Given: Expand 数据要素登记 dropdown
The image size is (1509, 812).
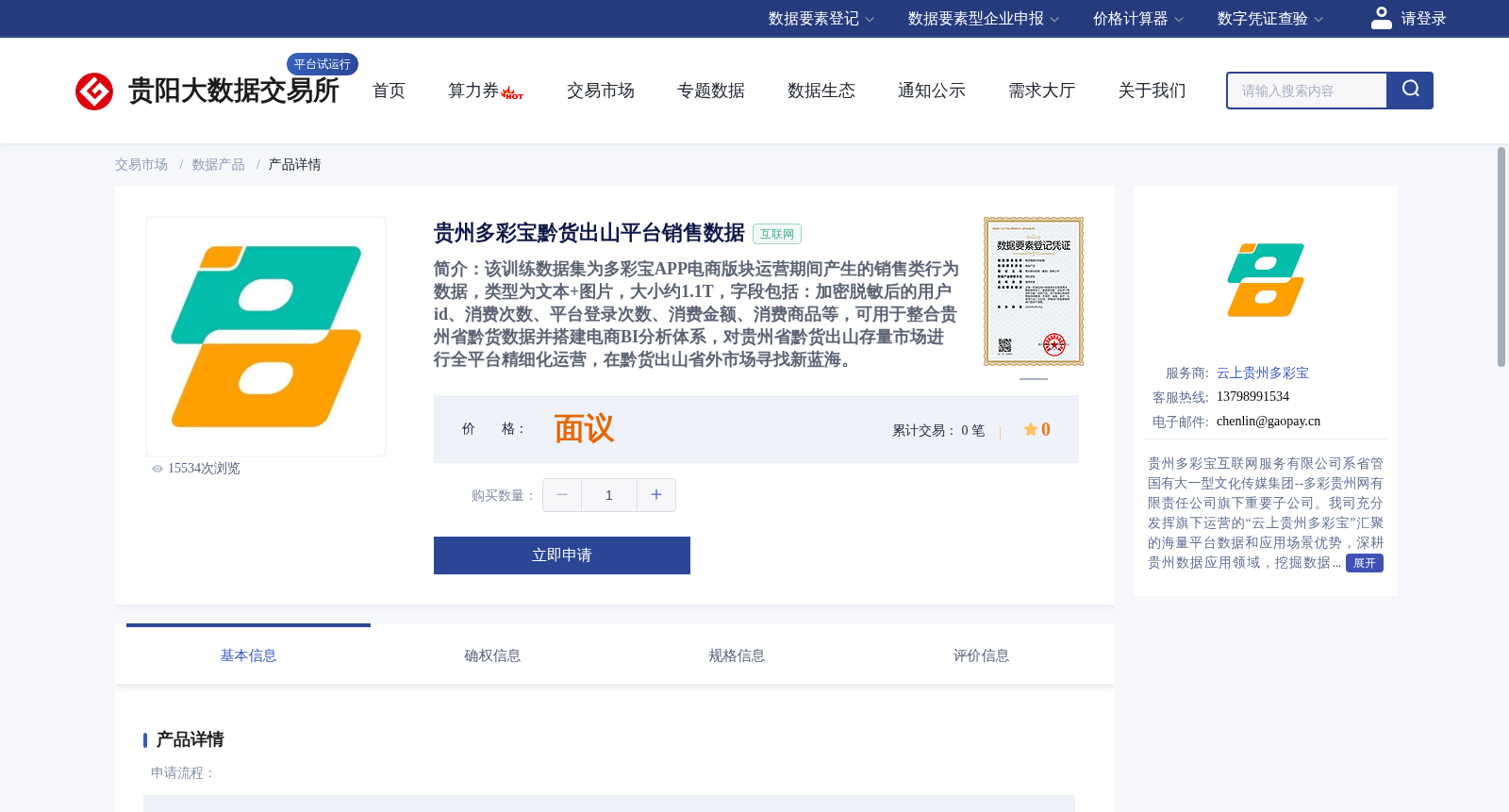Looking at the screenshot, I should tap(821, 19).
